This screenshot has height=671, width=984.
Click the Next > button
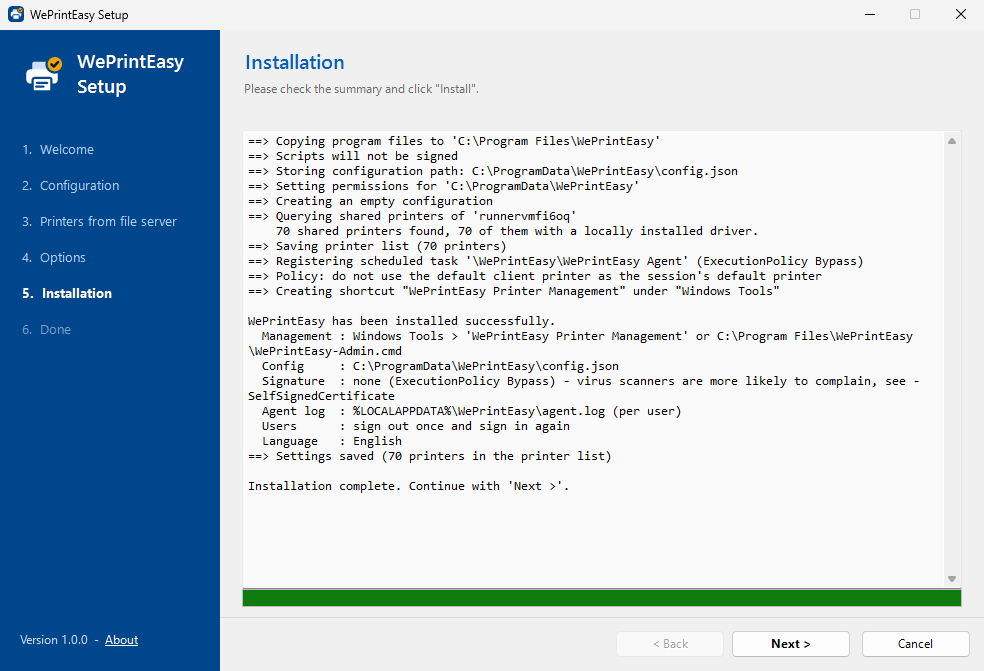(791, 644)
